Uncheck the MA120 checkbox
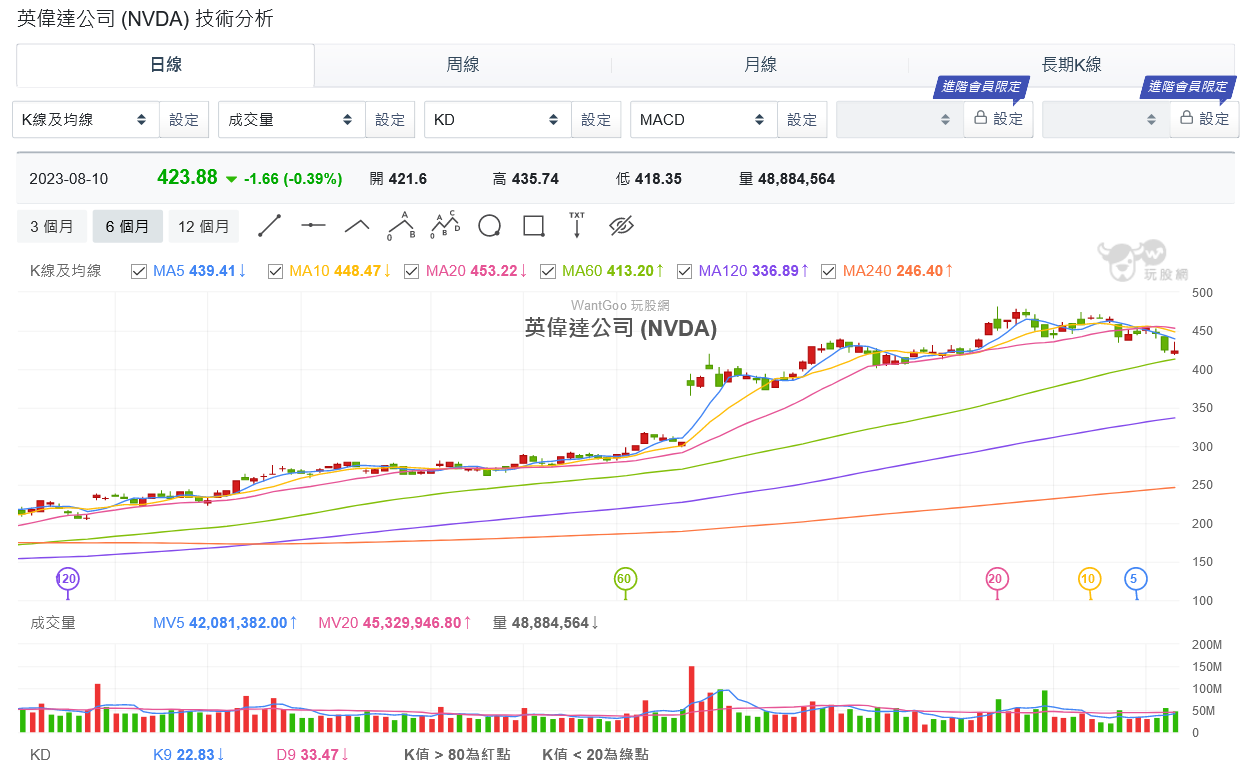Image resolution: width=1240 pixels, height=760 pixels. (x=685, y=270)
